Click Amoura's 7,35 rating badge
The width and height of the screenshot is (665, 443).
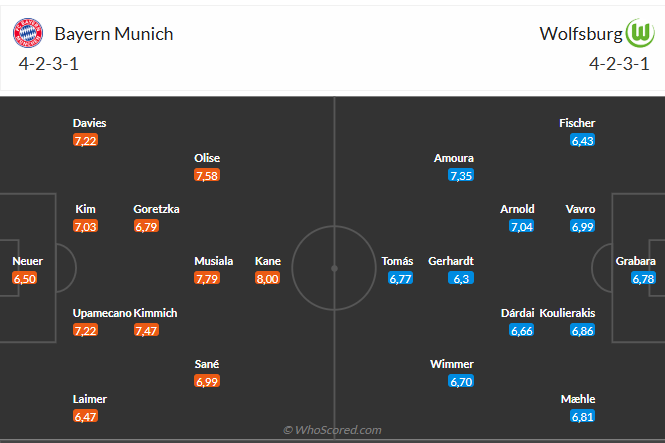click(461, 176)
